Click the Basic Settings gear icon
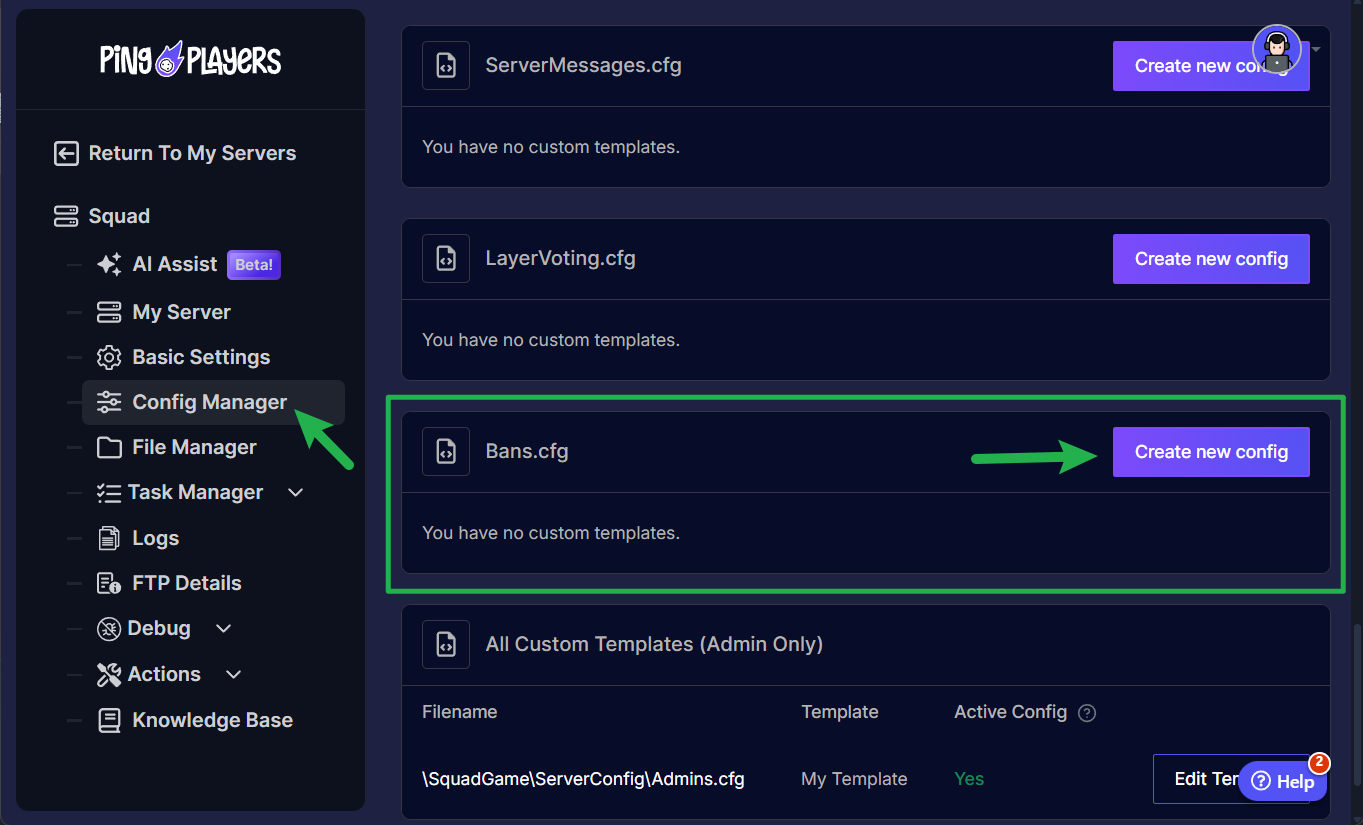This screenshot has height=825, width=1363. coord(109,357)
